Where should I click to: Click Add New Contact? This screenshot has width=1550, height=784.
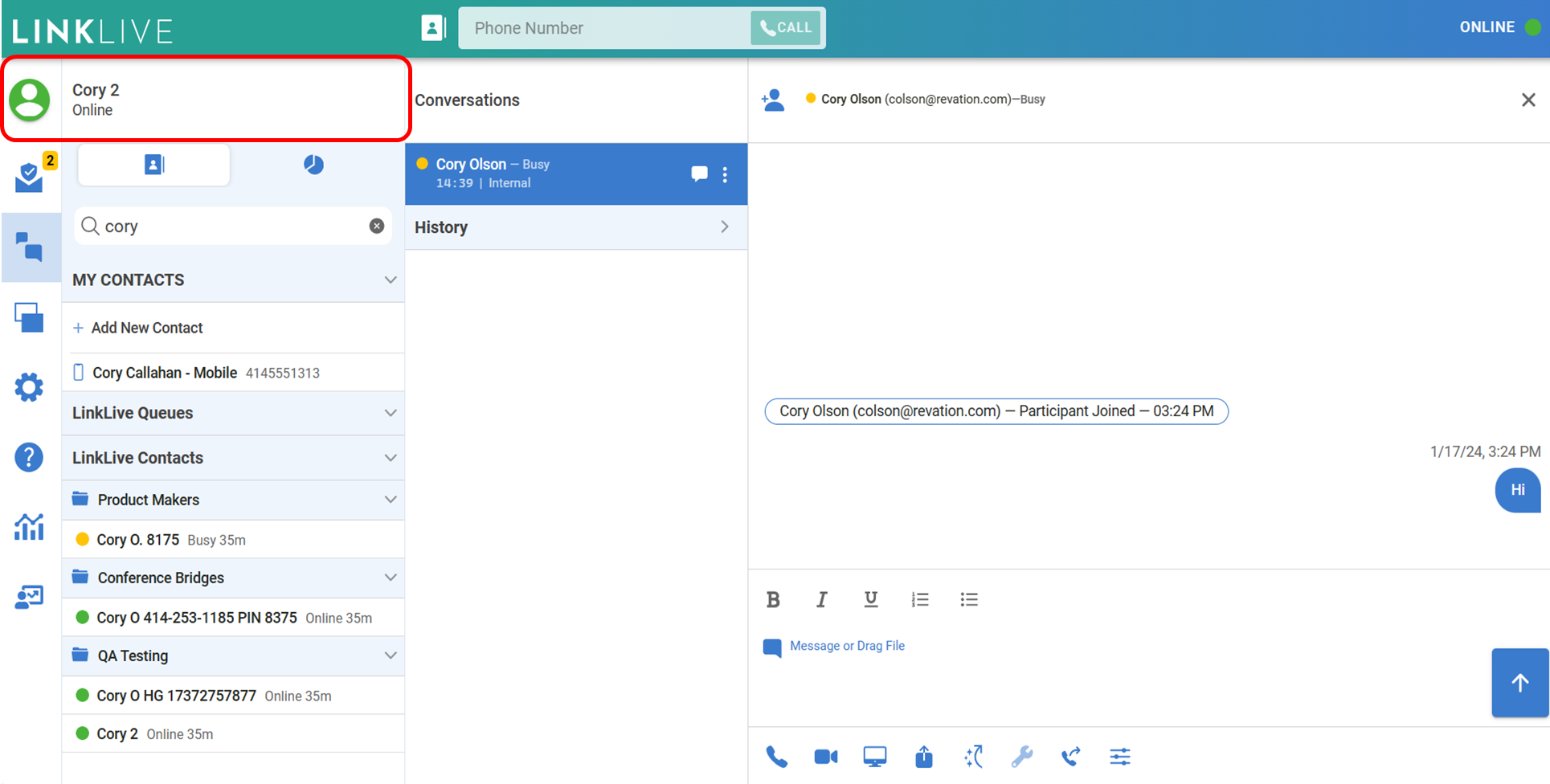pos(146,328)
